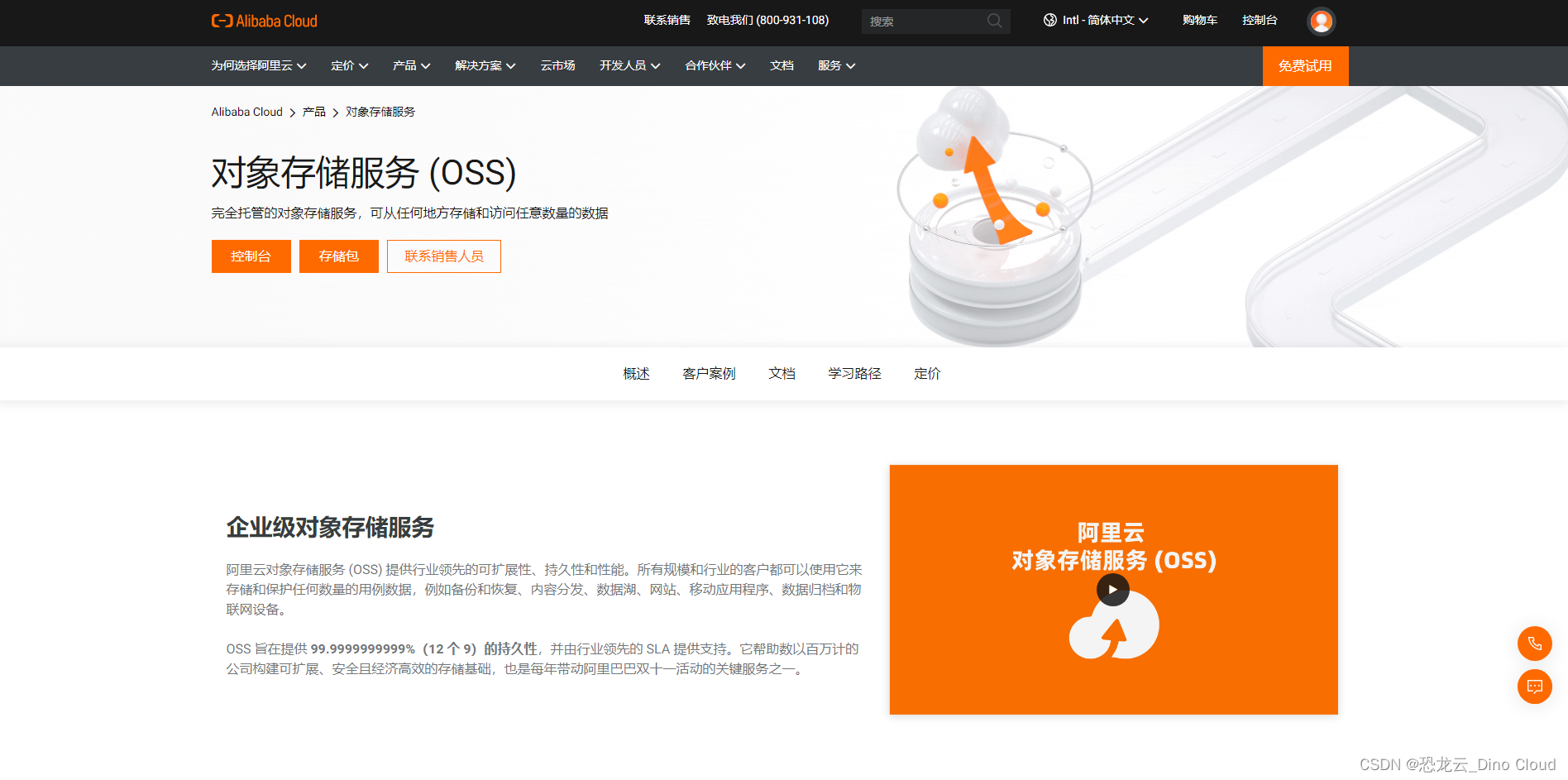Expand the 开发人员 dropdown
Screen dimensions: 1568x780
tap(629, 65)
